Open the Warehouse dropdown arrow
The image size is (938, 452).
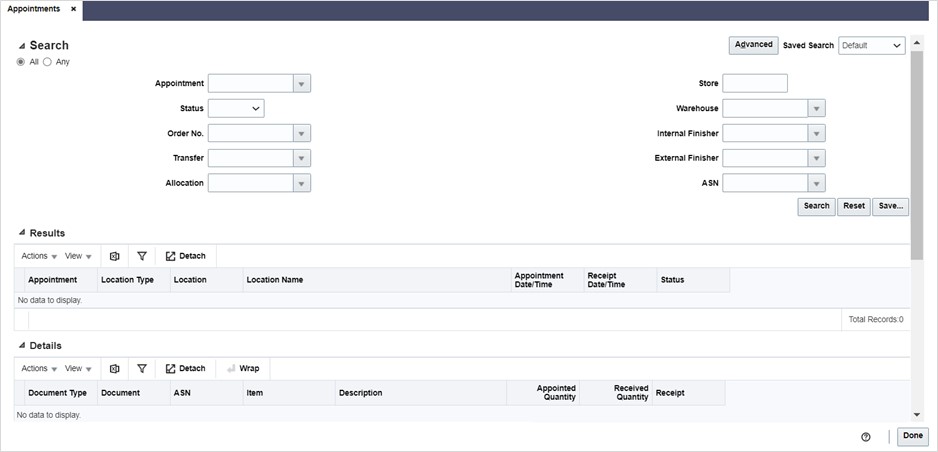[x=817, y=108]
